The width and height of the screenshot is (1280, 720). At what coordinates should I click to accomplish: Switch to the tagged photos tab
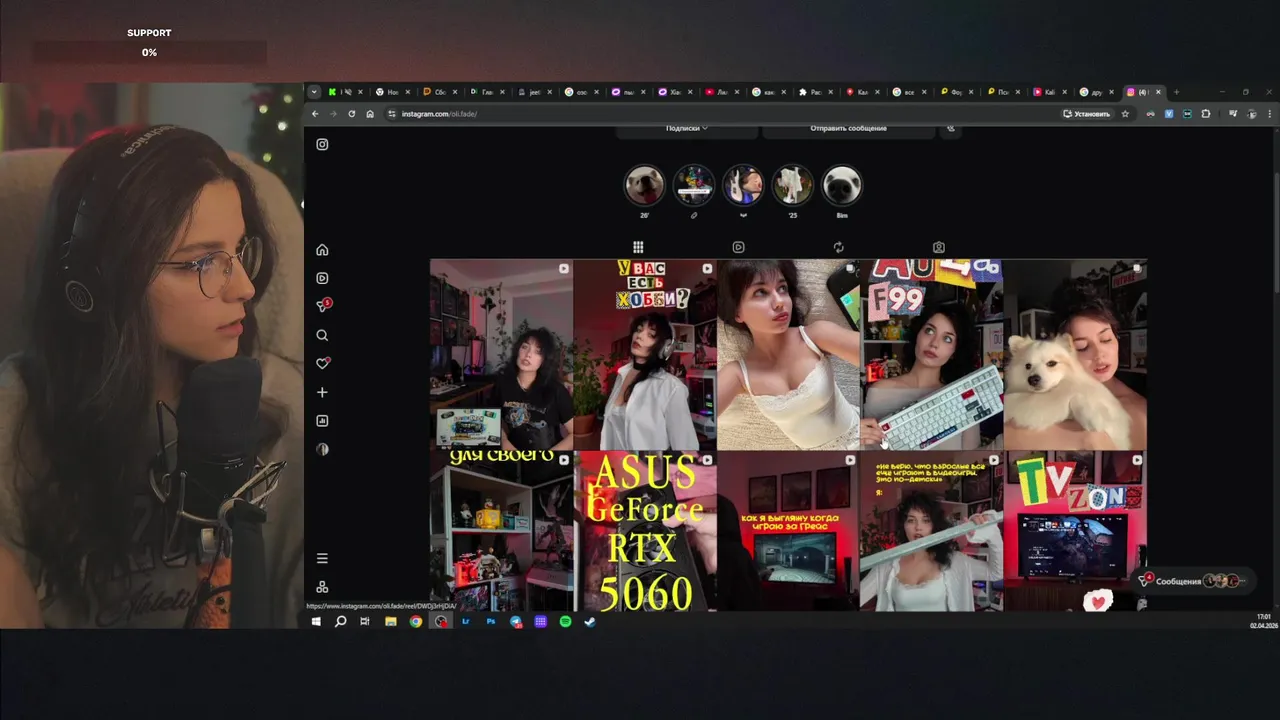938,247
